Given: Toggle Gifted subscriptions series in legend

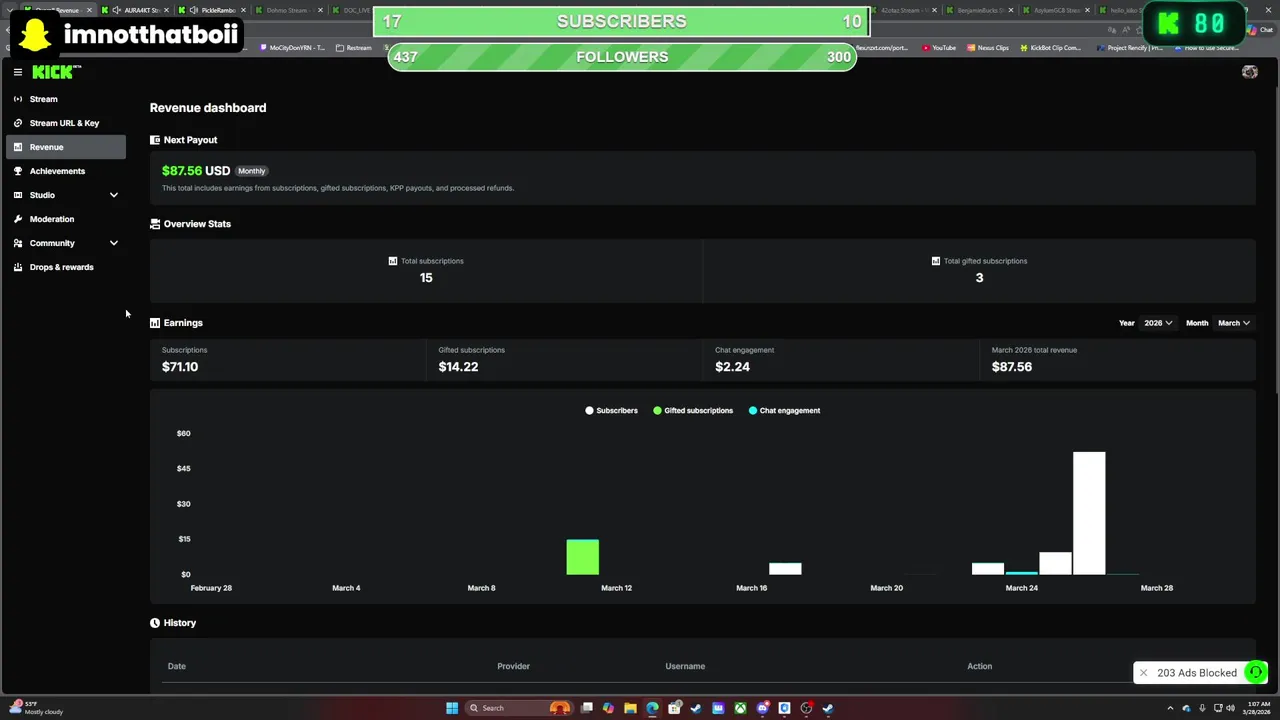Looking at the screenshot, I should (x=693, y=411).
